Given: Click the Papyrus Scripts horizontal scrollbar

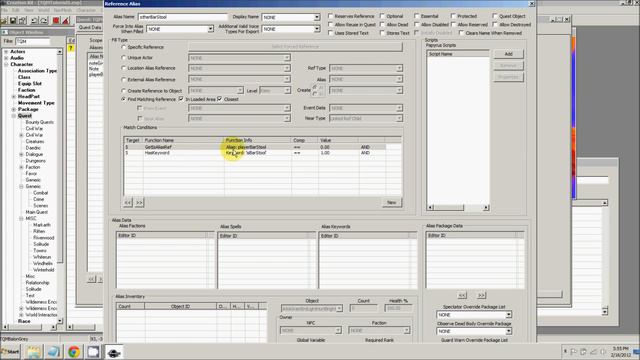Looking at the screenshot, I should 458,208.
